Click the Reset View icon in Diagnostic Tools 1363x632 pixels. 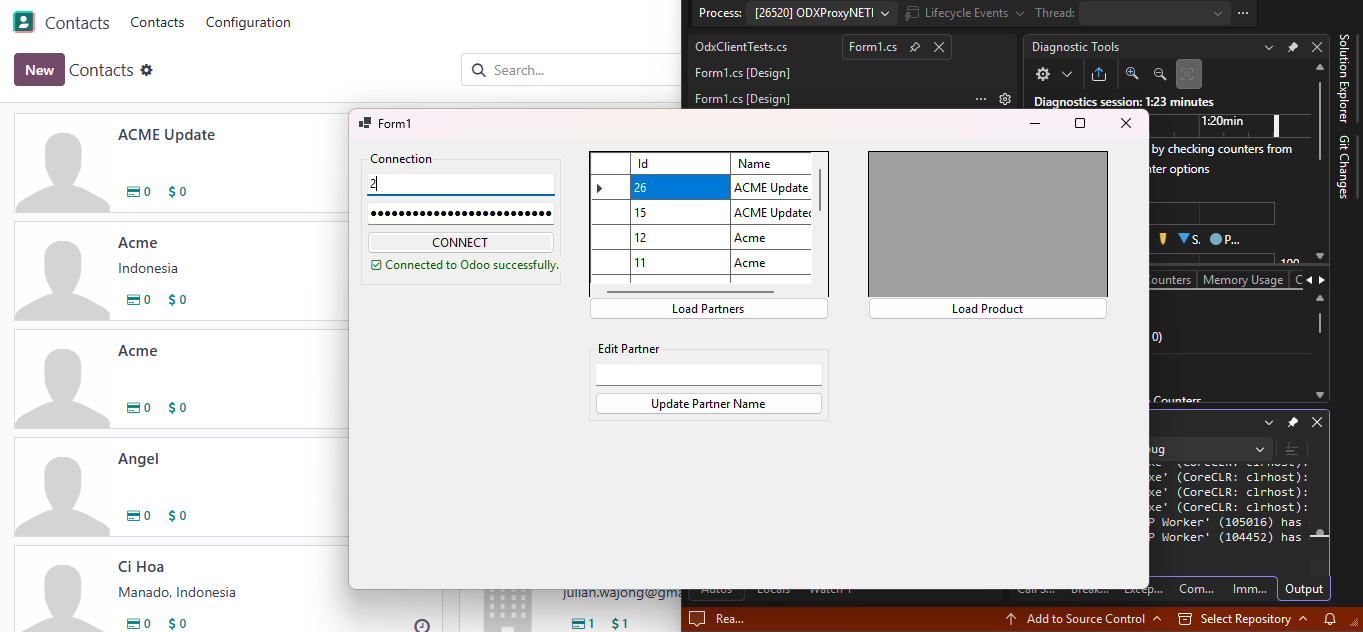pos(1187,73)
